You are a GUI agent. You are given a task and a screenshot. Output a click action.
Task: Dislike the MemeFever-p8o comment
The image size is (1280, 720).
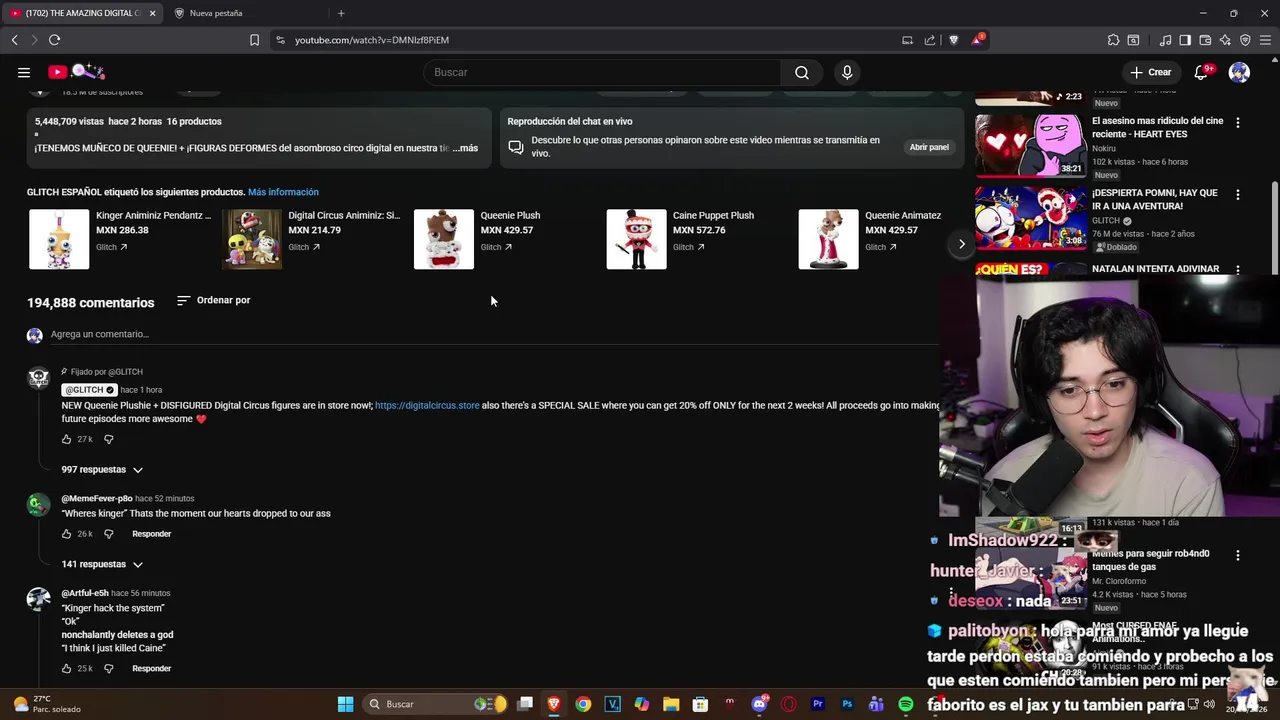[x=109, y=534]
